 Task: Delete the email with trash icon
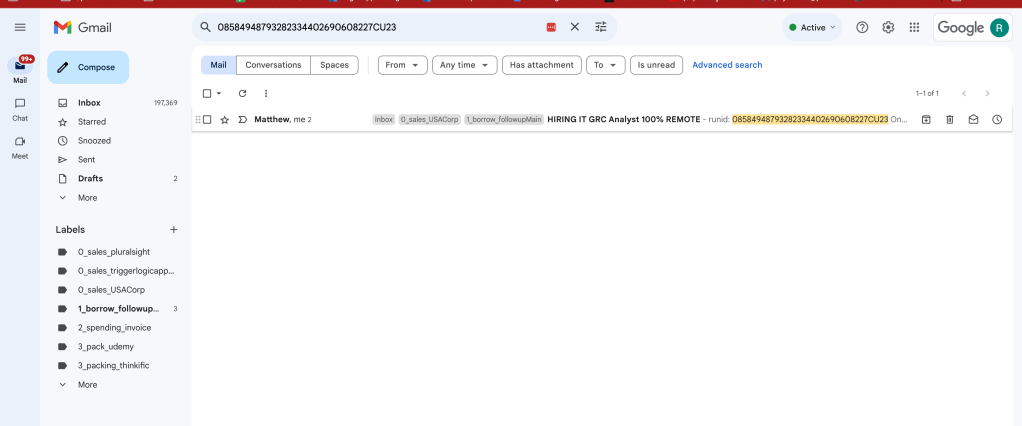click(950, 119)
